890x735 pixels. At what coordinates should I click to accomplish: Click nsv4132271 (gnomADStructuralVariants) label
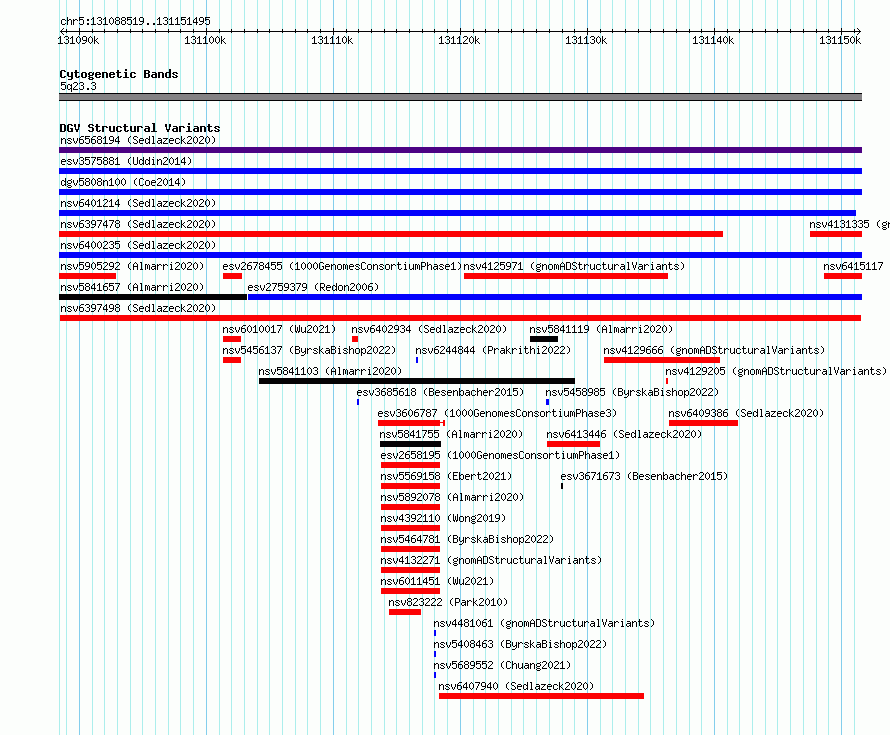coord(492,560)
